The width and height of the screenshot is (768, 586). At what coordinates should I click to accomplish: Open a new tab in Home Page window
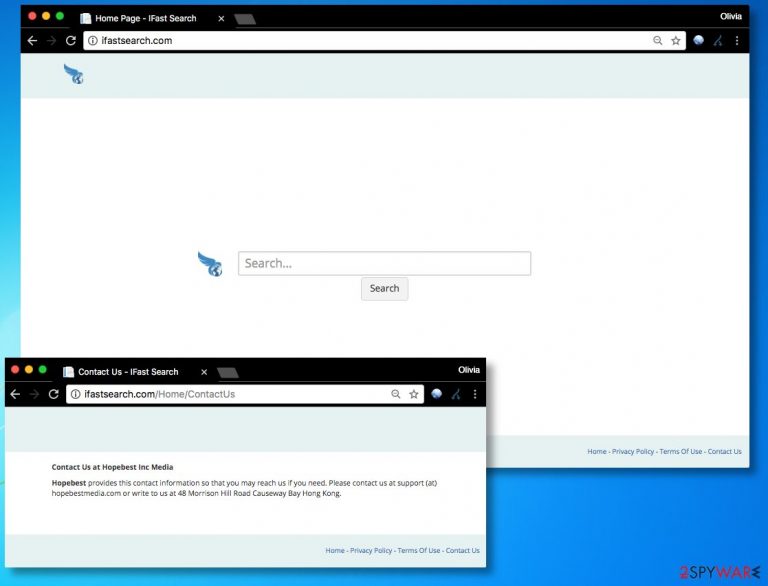tap(245, 19)
